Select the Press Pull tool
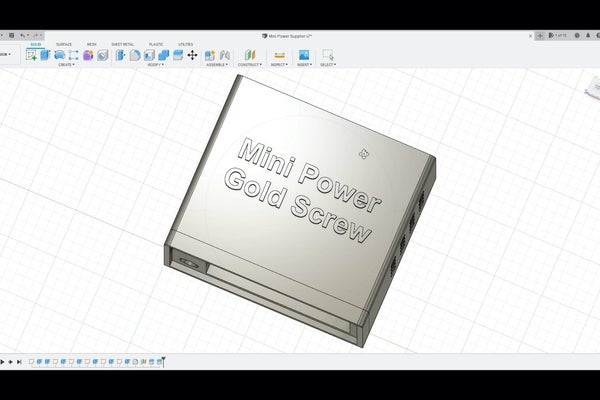Screen dimensions: 600x400 click(x=120, y=55)
